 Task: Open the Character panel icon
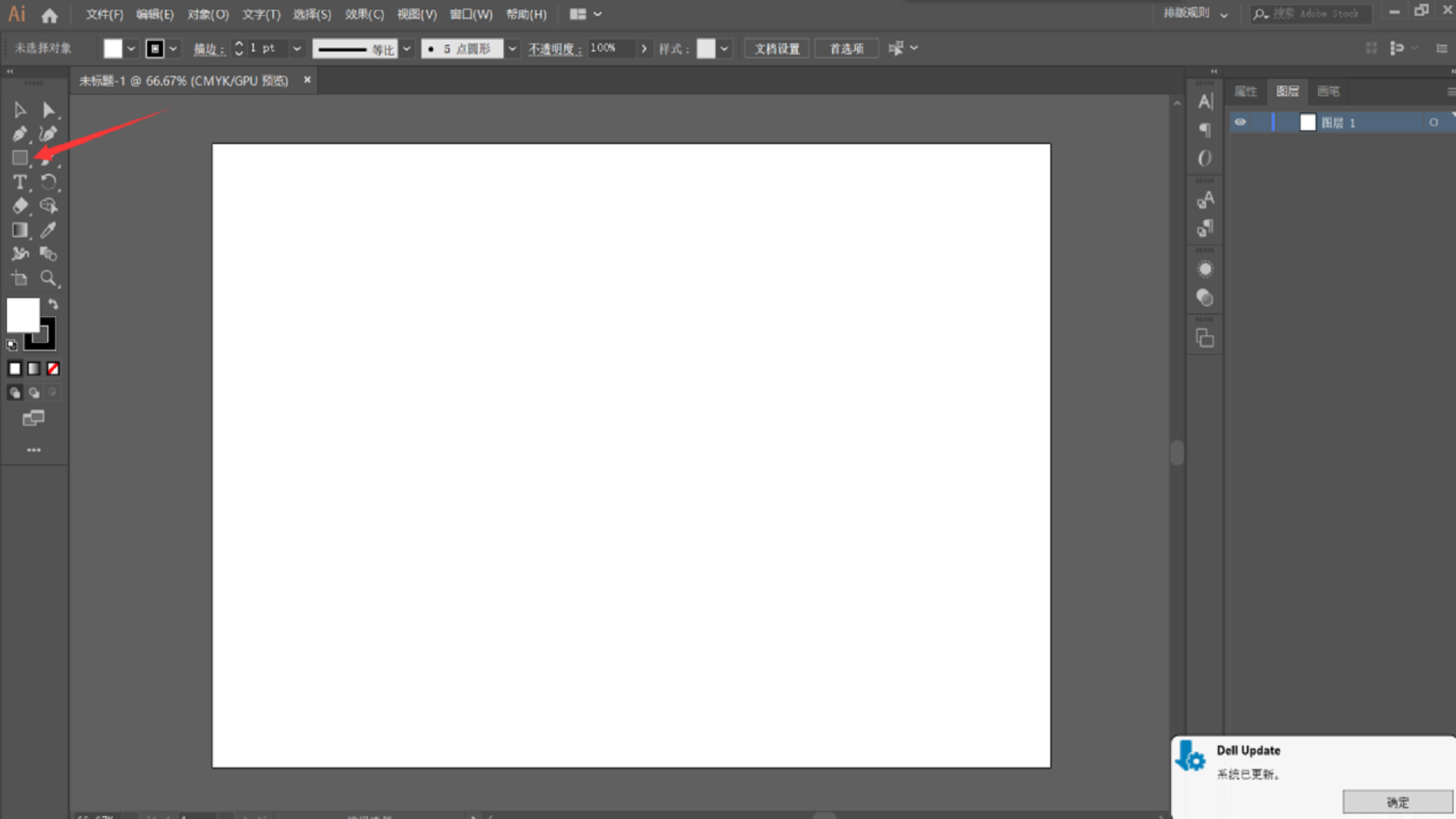click(1205, 101)
